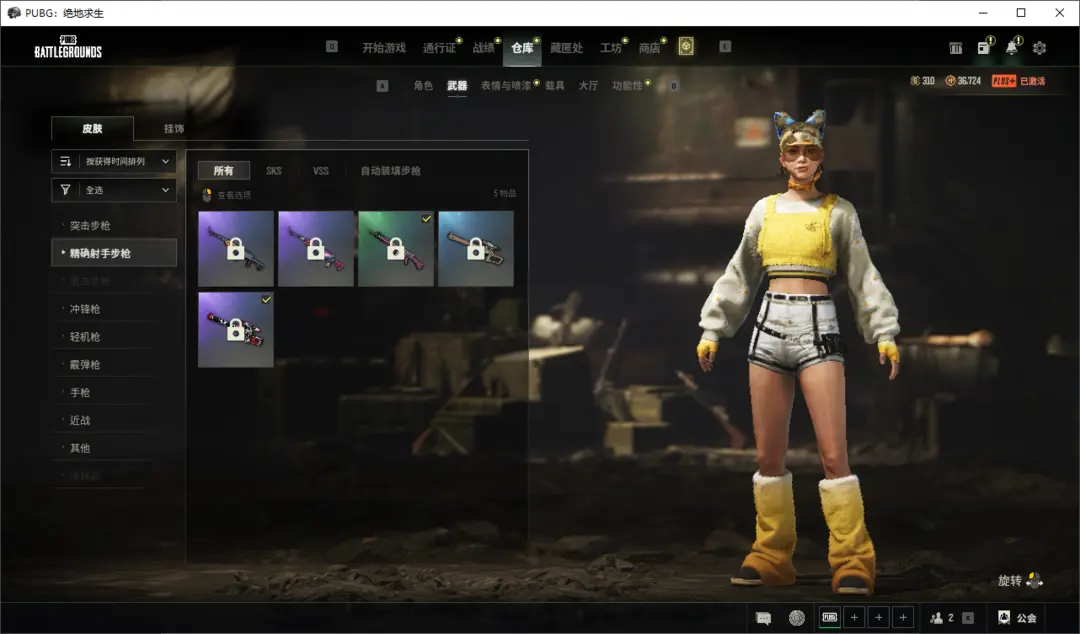Select the green checked rifle skin

396,249
